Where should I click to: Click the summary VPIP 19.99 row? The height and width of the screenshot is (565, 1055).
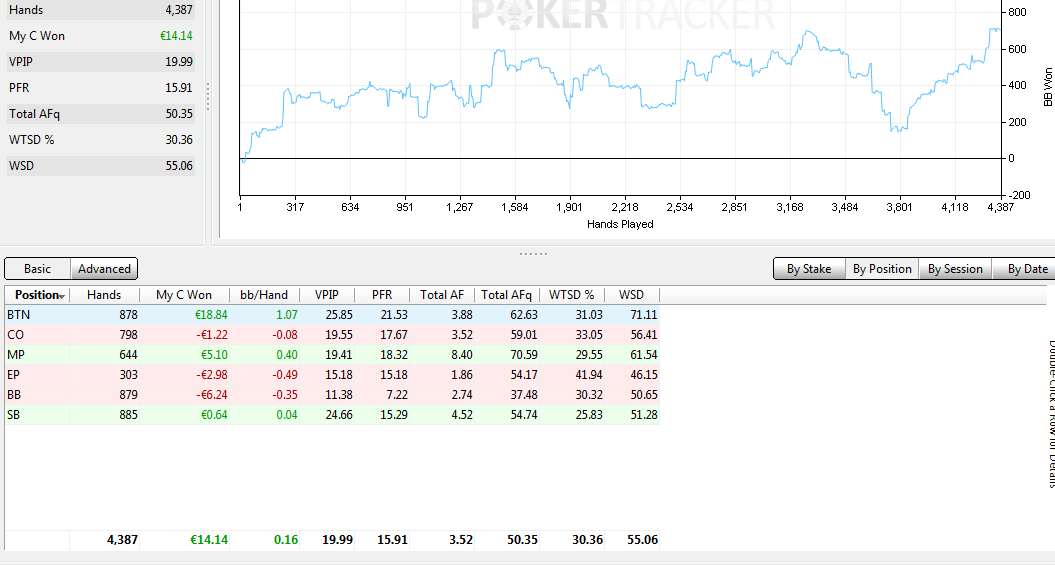pyautogui.click(x=101, y=62)
